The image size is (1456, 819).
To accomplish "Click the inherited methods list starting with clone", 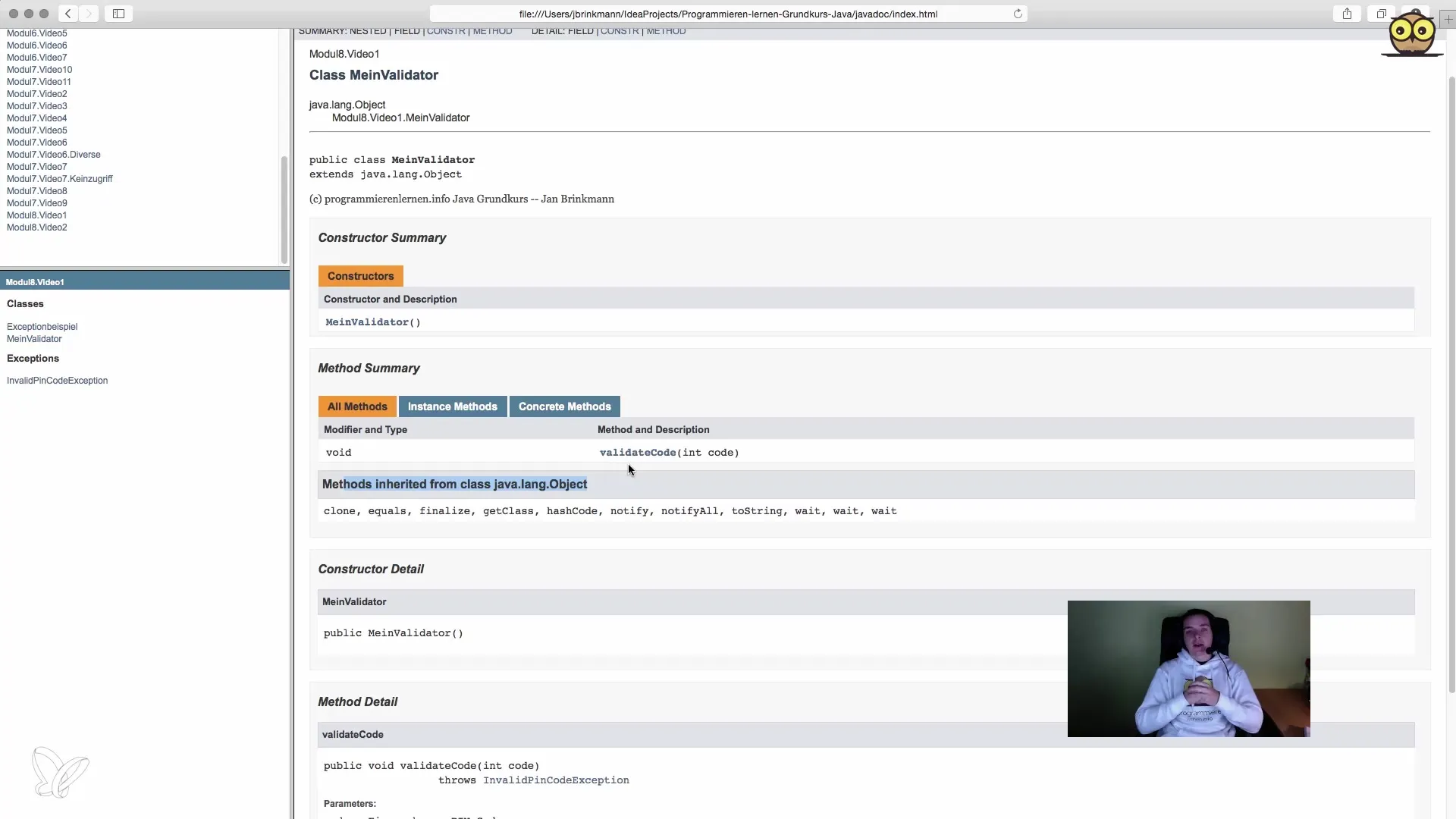I will pyautogui.click(x=610, y=511).
